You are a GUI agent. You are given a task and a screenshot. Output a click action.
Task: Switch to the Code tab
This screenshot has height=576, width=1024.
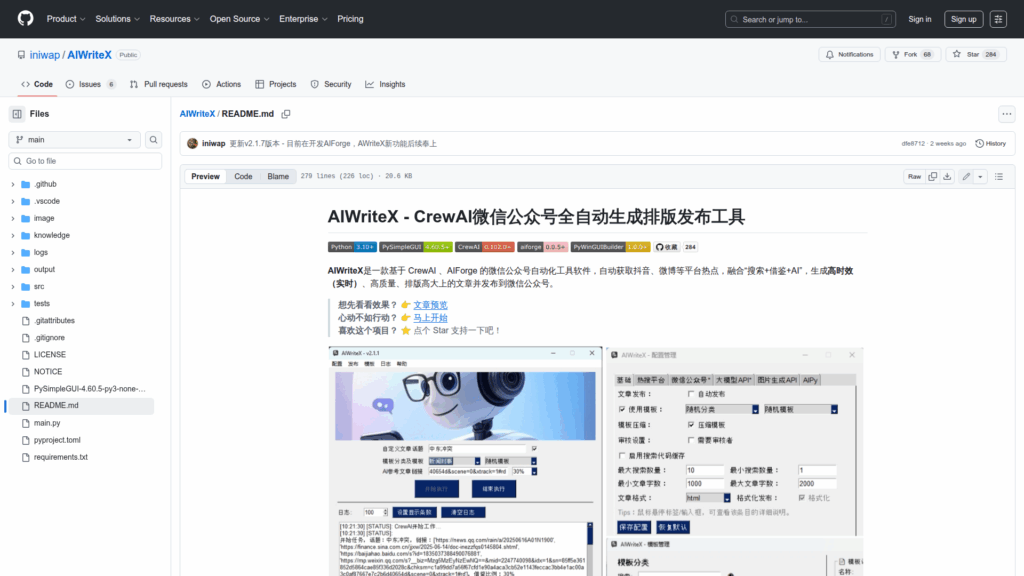(x=37, y=84)
